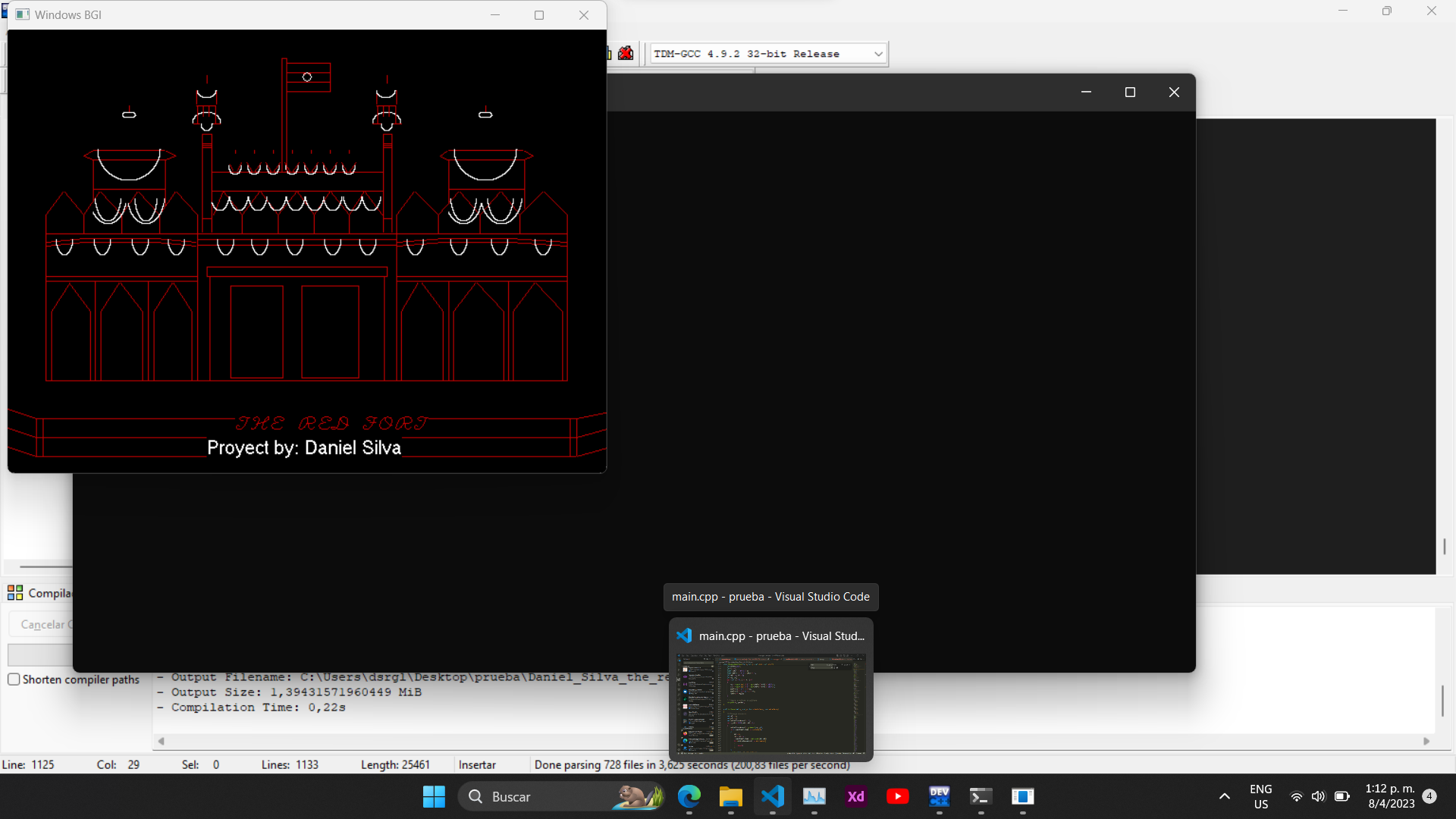The height and width of the screenshot is (819, 1456).
Task: Open the main.cpp VS Code preview thumbnail
Action: pos(770,704)
